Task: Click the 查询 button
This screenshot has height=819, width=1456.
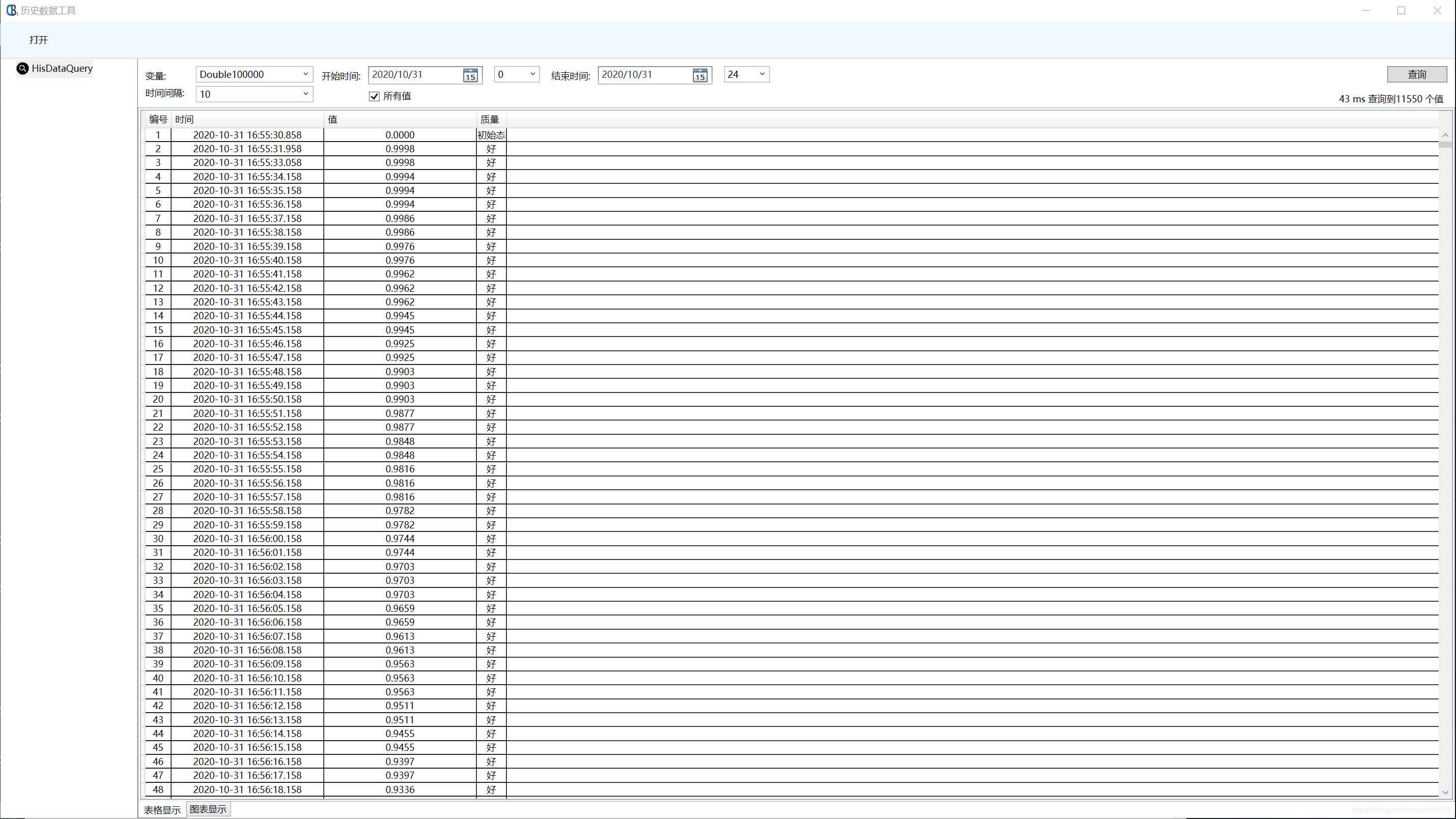Action: coord(1416,74)
